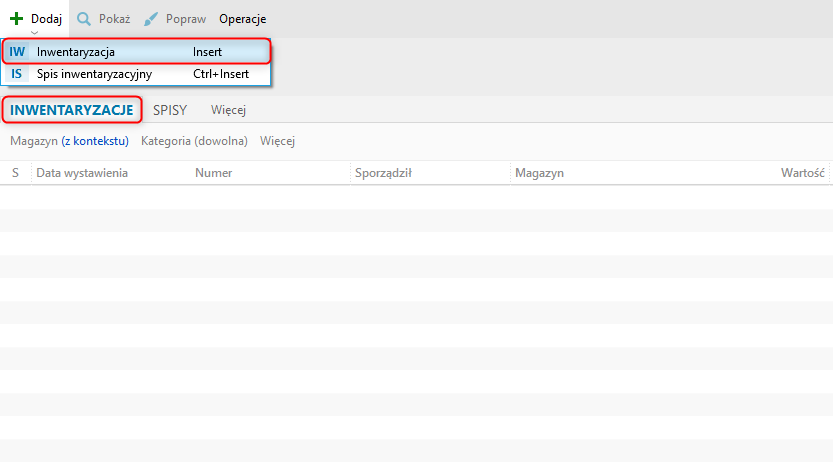Sort by Data wystawienia column
This screenshot has height=469, width=833.
(x=82, y=173)
